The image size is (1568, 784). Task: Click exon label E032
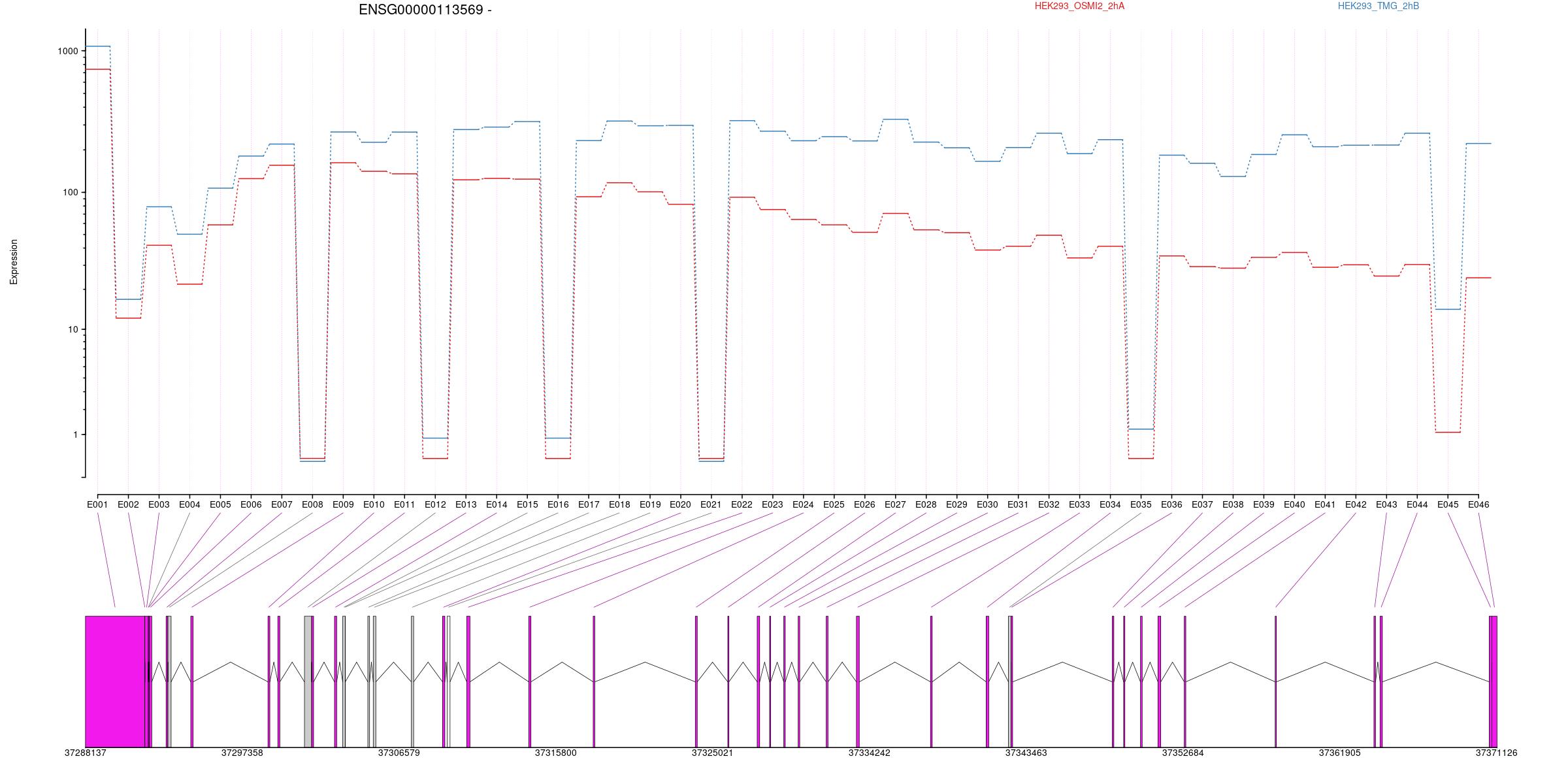[x=1049, y=505]
